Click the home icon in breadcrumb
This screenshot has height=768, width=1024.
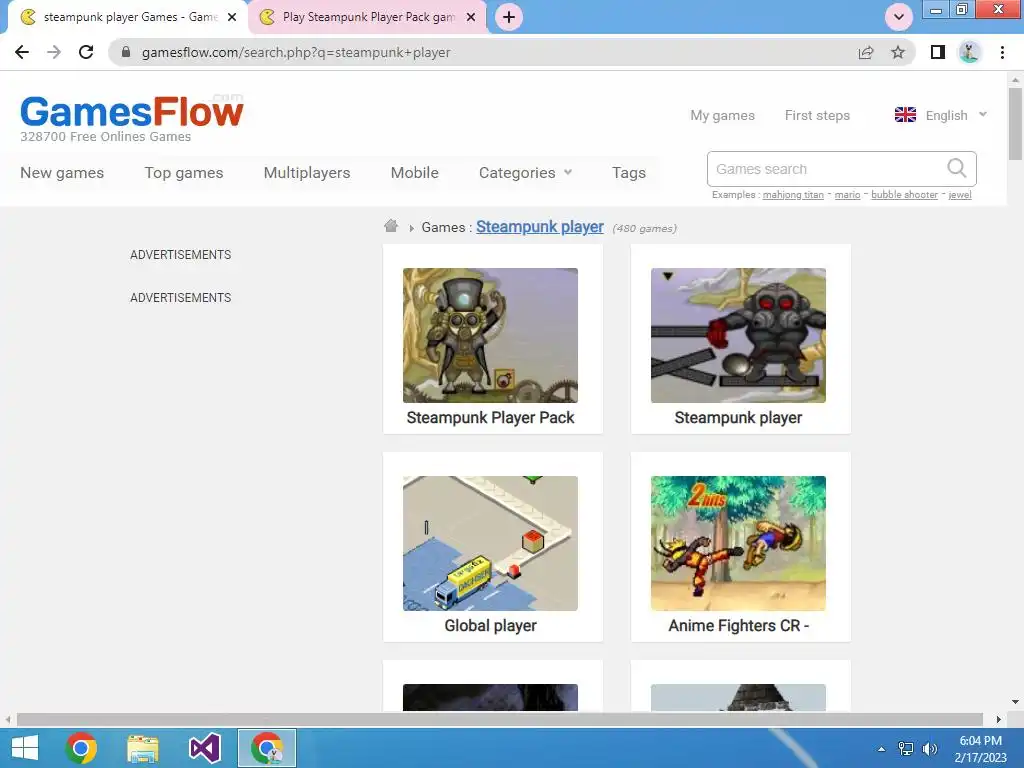coord(391,226)
